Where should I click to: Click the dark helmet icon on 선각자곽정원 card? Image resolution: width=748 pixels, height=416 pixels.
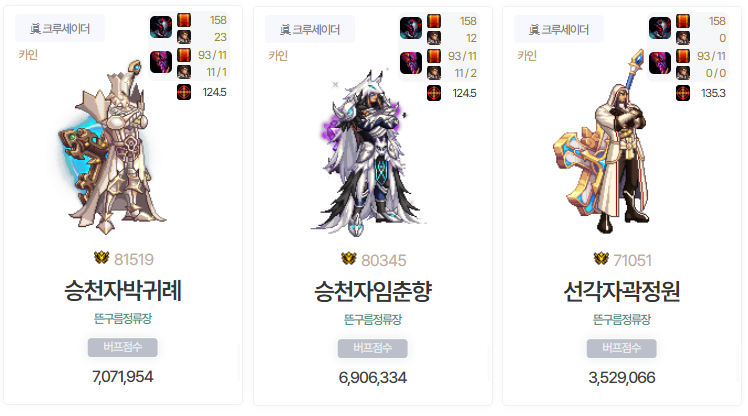tap(660, 28)
